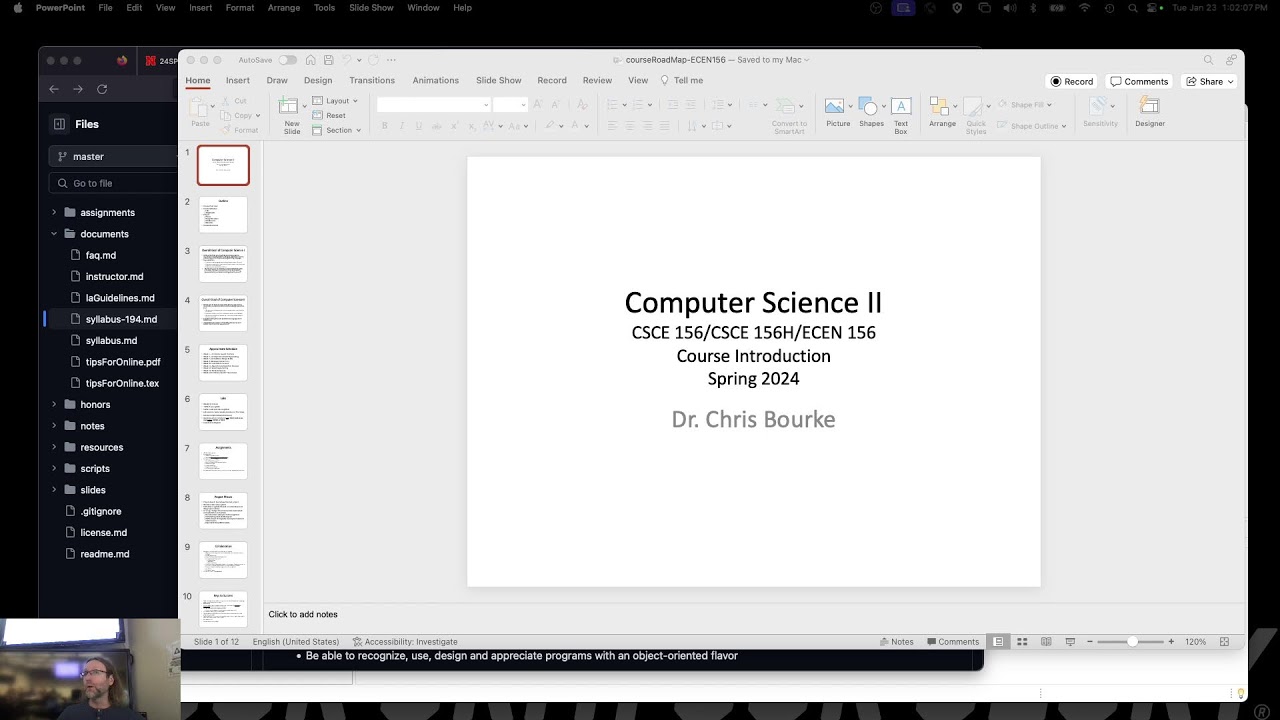Viewport: 1280px width, 720px height.
Task: Click the Save icon in title bar
Action: tap(328, 60)
